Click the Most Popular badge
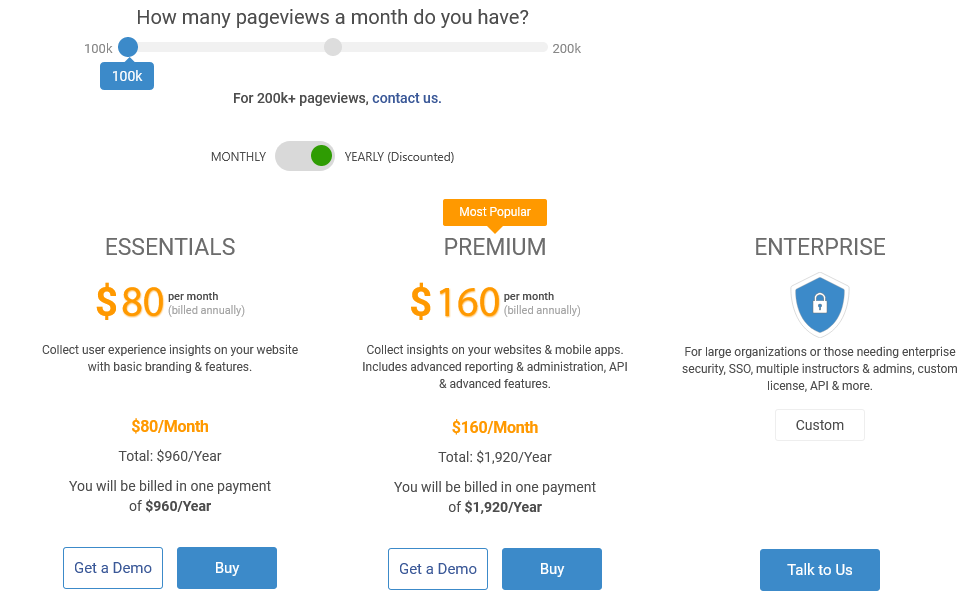Viewport: 966px width, 600px height. 495,212
